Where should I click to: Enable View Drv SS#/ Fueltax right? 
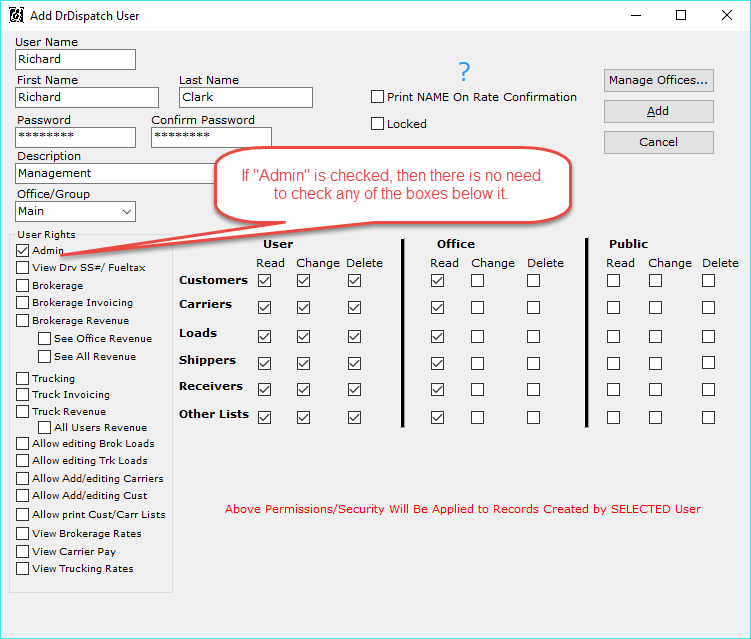click(23, 267)
